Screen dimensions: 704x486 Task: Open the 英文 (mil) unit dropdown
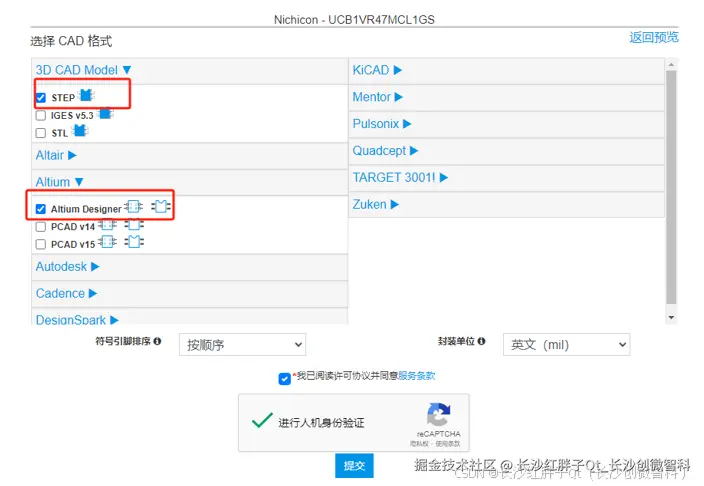567,345
